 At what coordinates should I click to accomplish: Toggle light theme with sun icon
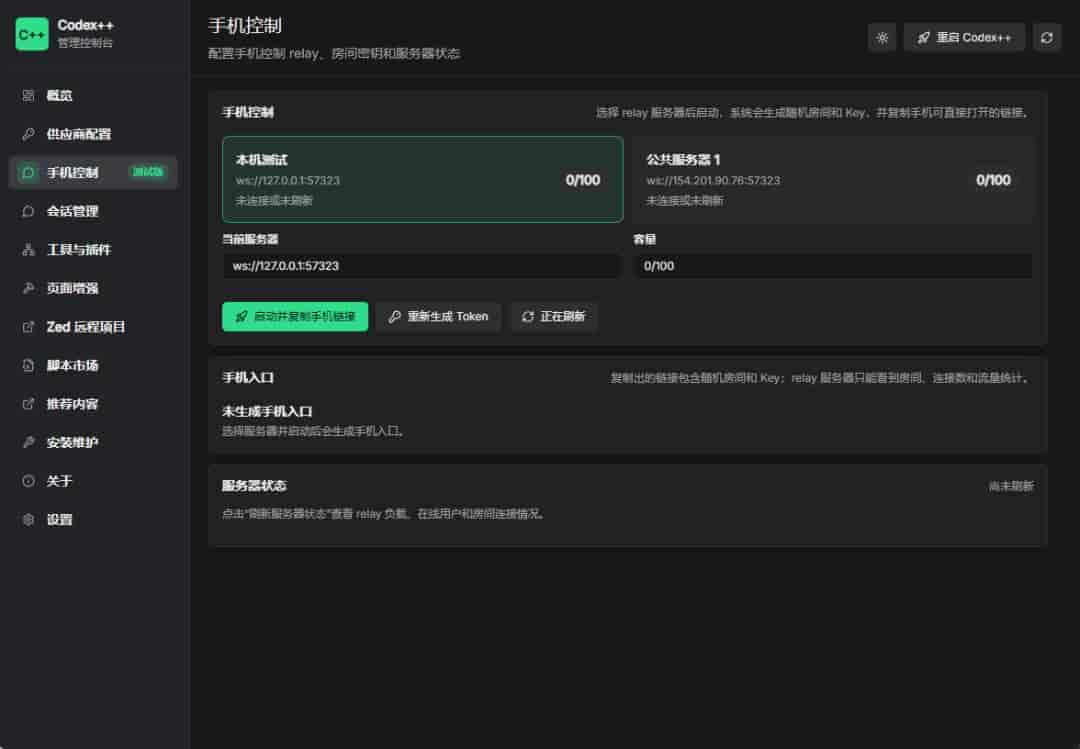tap(882, 38)
